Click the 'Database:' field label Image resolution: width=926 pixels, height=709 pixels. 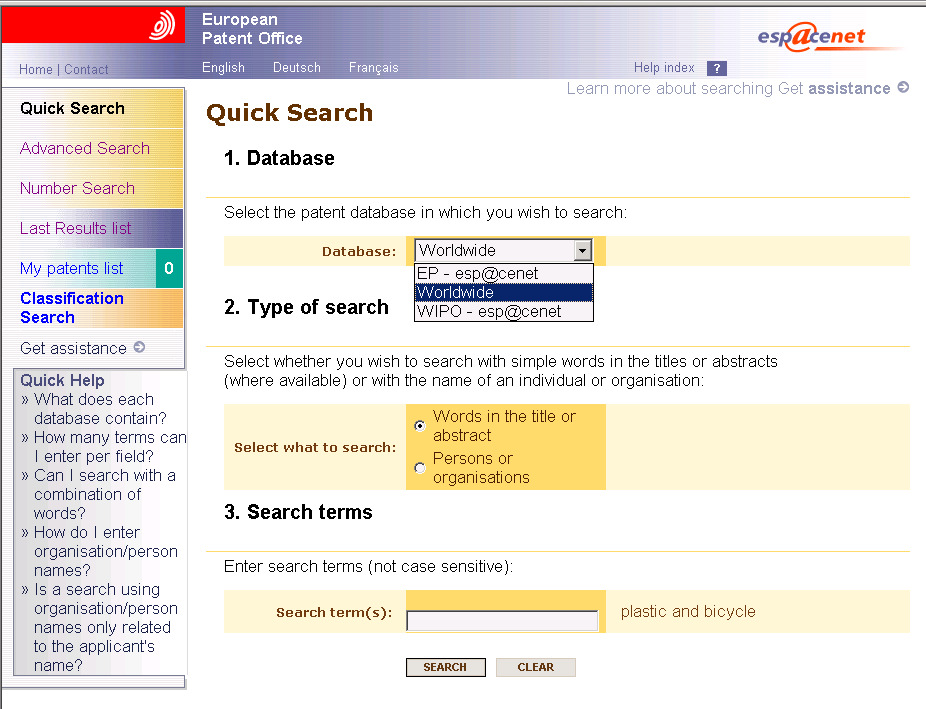tap(359, 251)
